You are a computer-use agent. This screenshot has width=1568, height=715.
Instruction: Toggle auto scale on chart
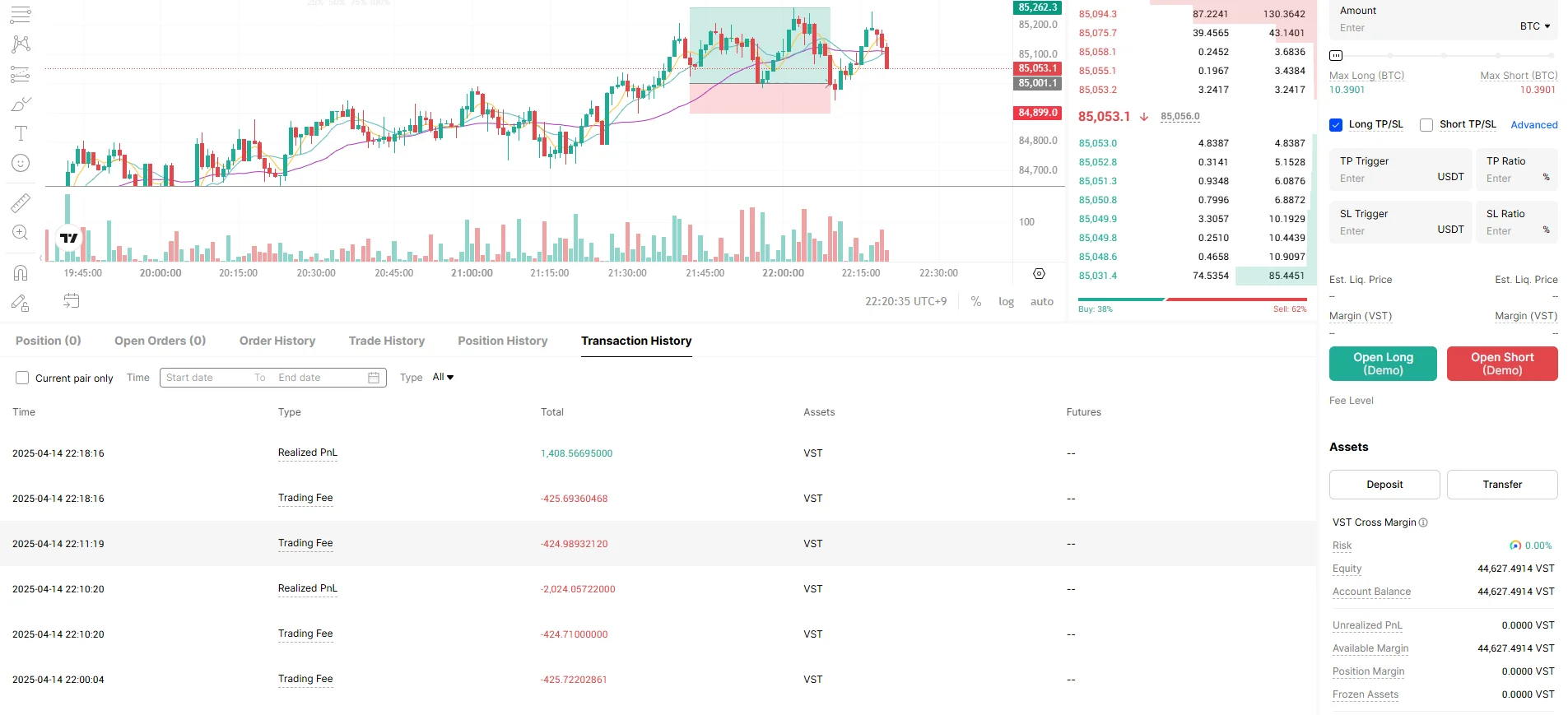click(x=1042, y=302)
